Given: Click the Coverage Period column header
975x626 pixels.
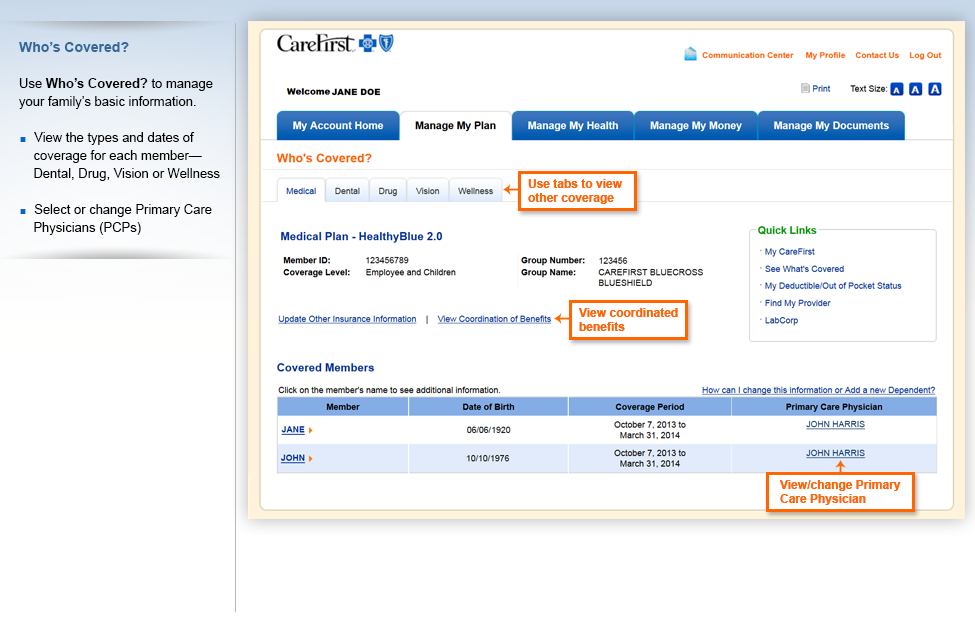Looking at the screenshot, I should [x=650, y=407].
